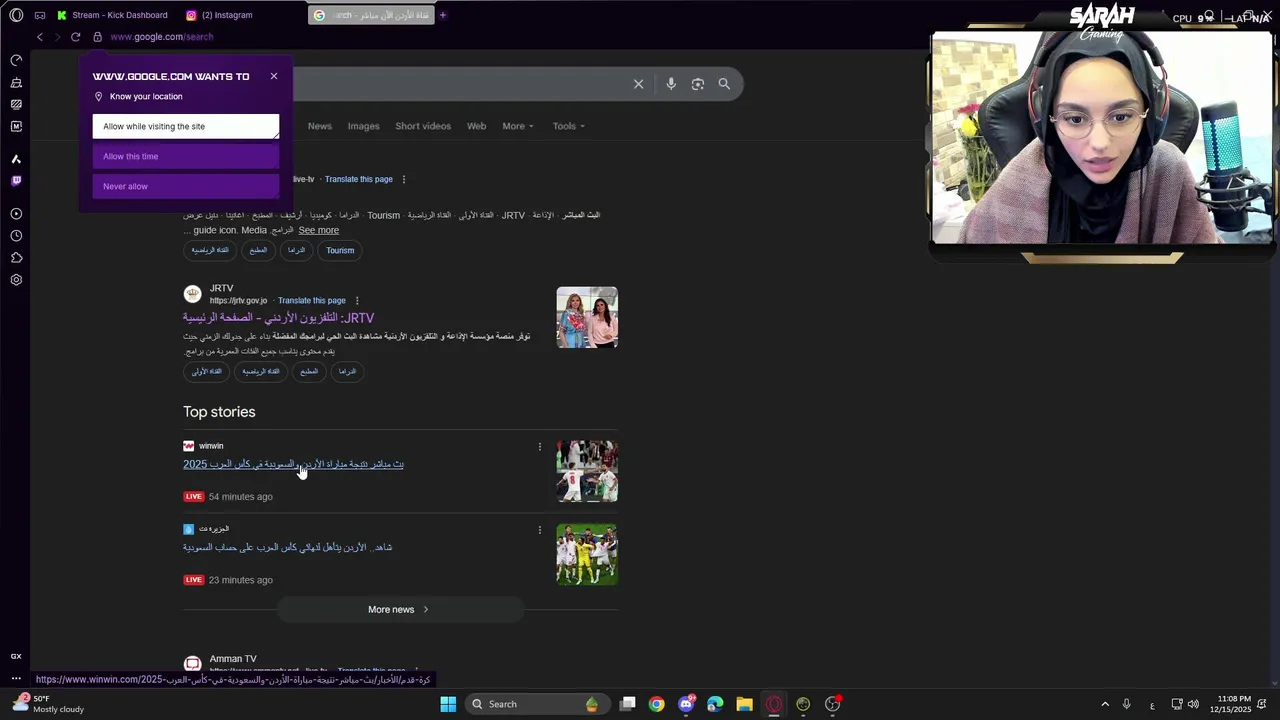Open the Opera GX main menu logo
Image resolution: width=1280 pixels, height=720 pixels.
pos(16,15)
